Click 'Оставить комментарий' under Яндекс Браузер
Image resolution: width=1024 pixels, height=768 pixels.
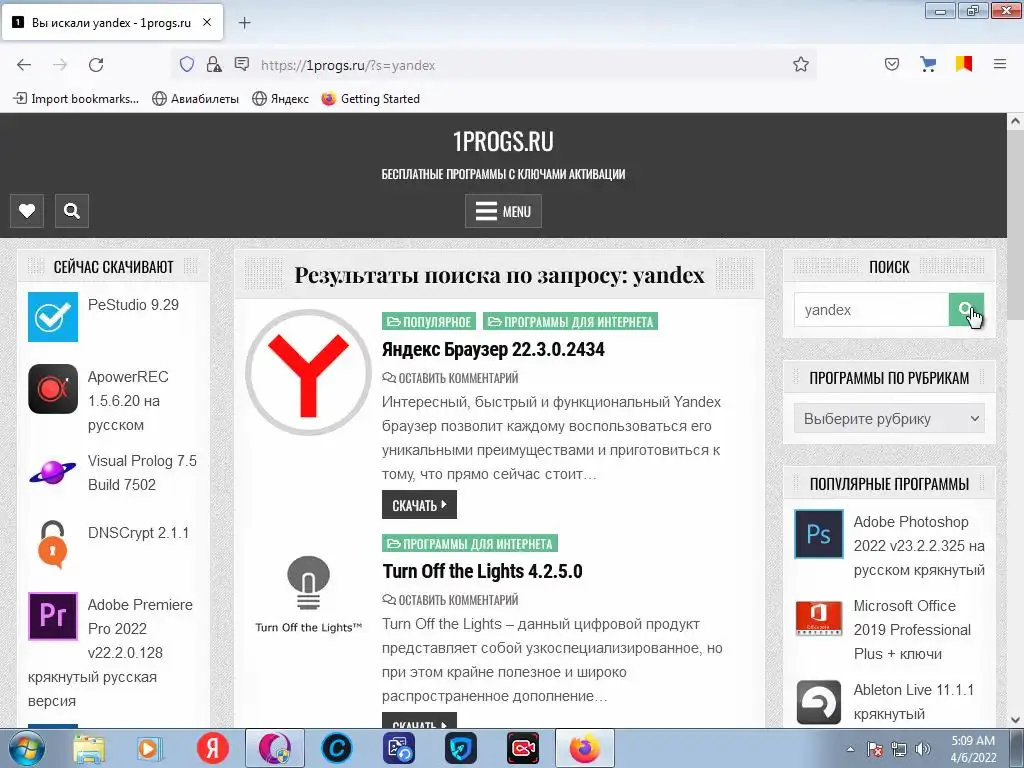pos(450,378)
